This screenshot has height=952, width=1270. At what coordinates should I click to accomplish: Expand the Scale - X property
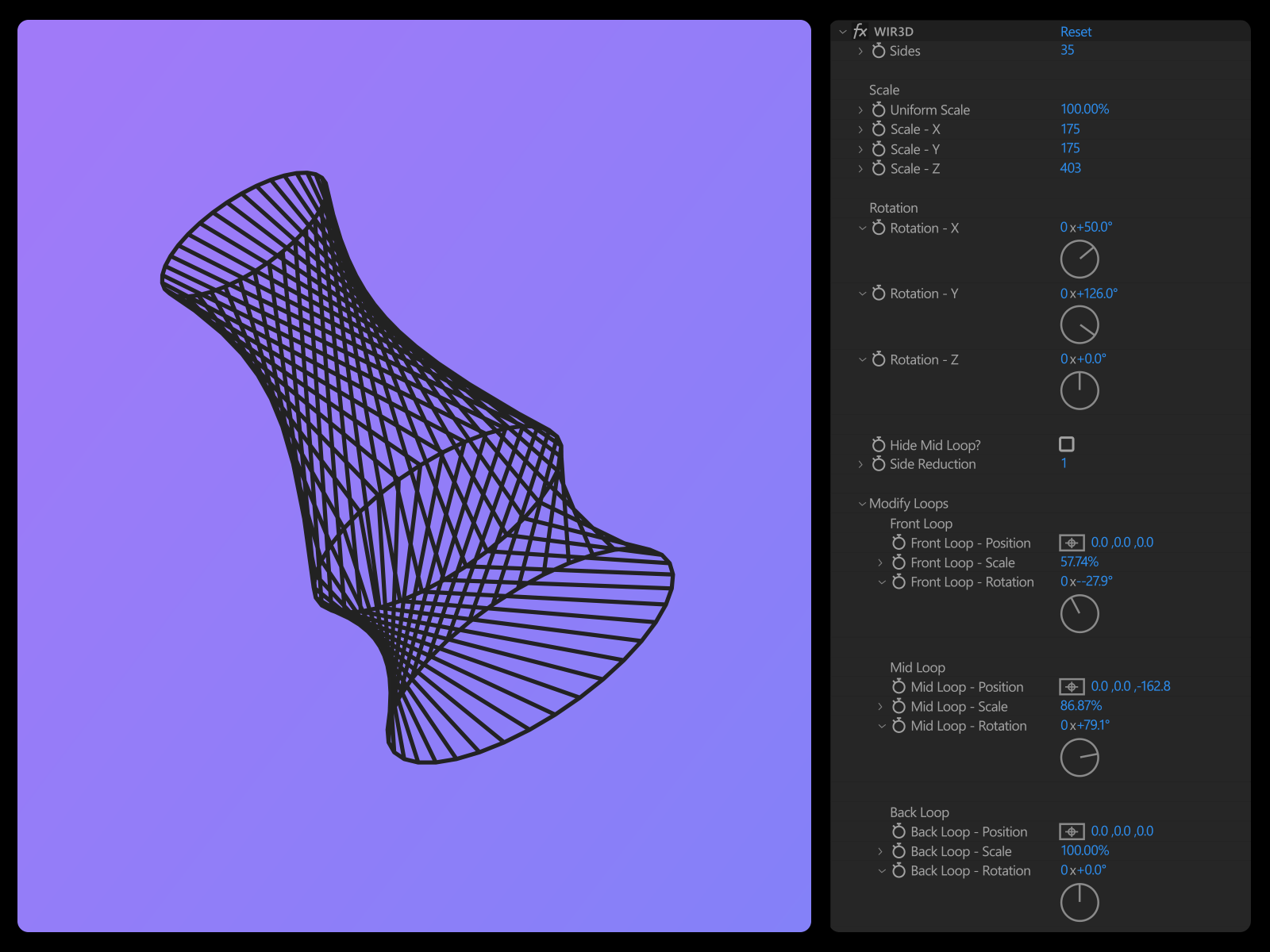[860, 129]
